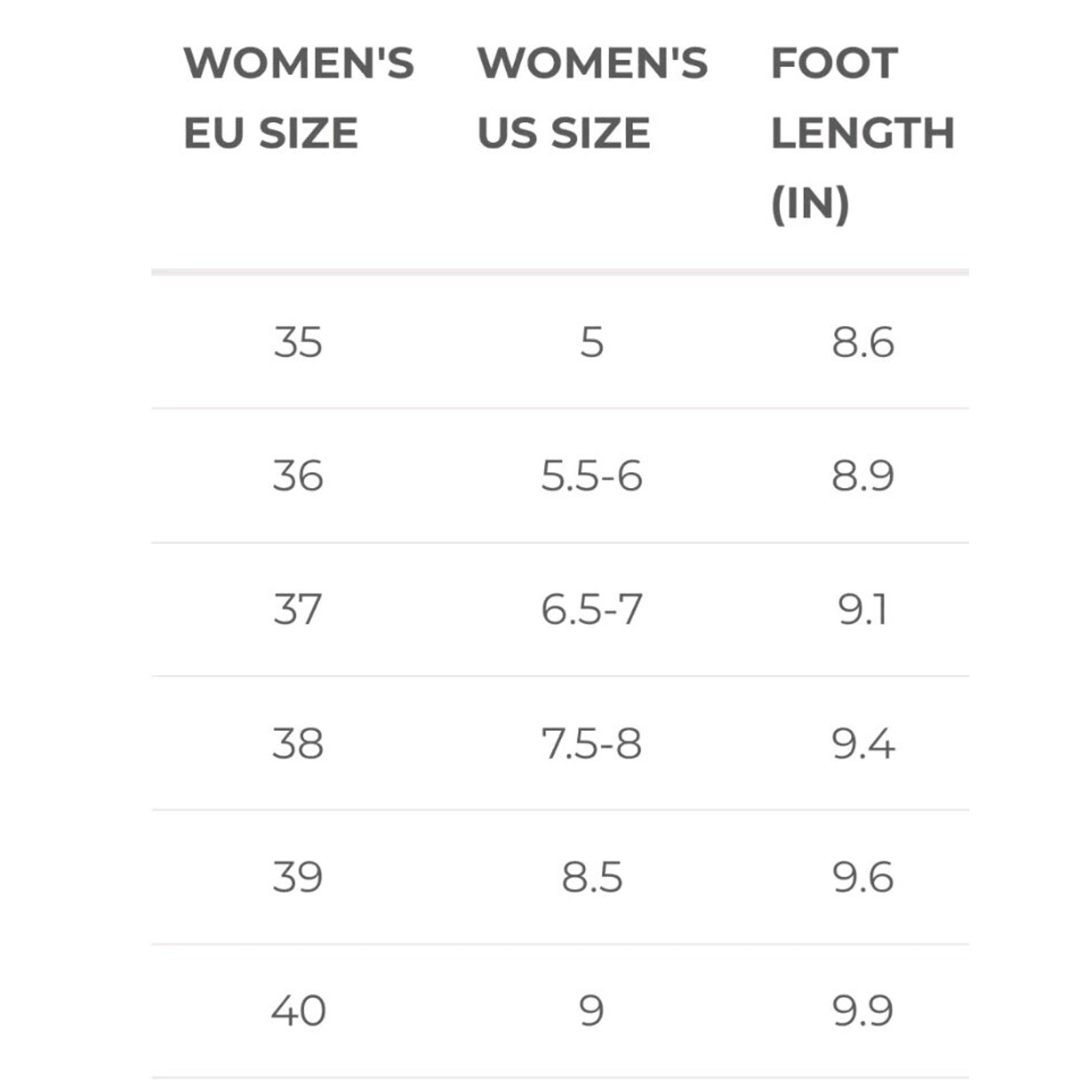Select the Women's US Size column header
1092x1092 pixels.
point(592,98)
